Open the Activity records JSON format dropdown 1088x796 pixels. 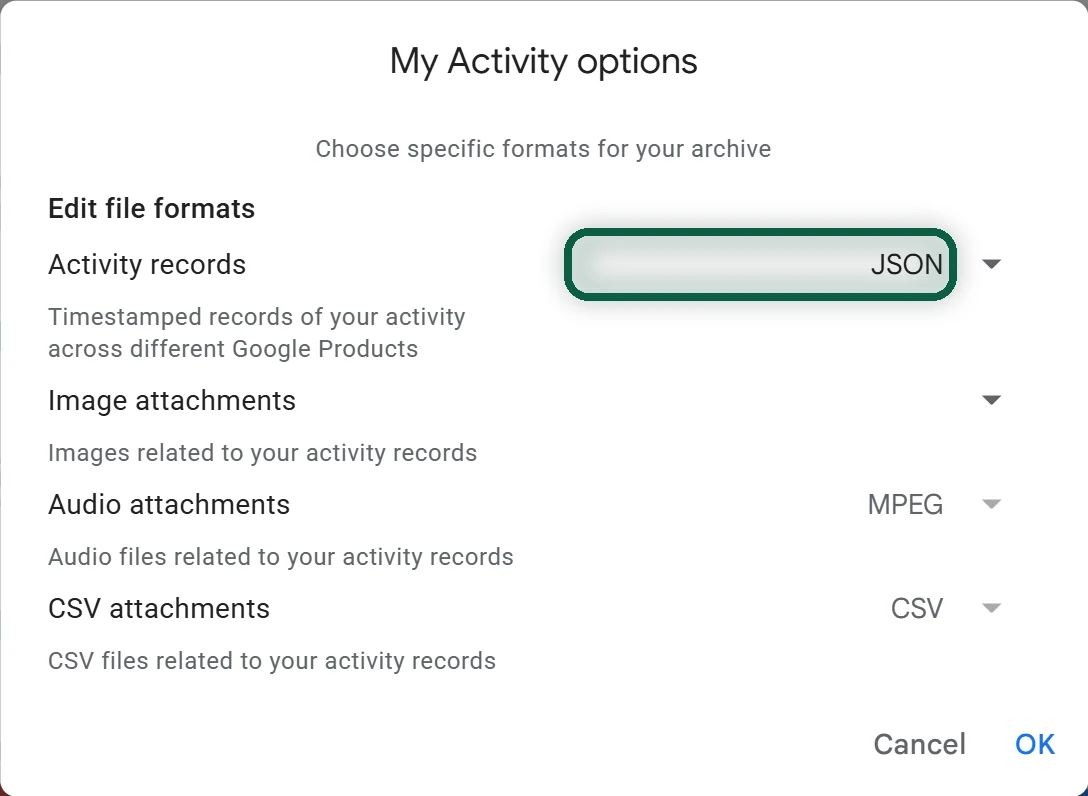(760, 264)
